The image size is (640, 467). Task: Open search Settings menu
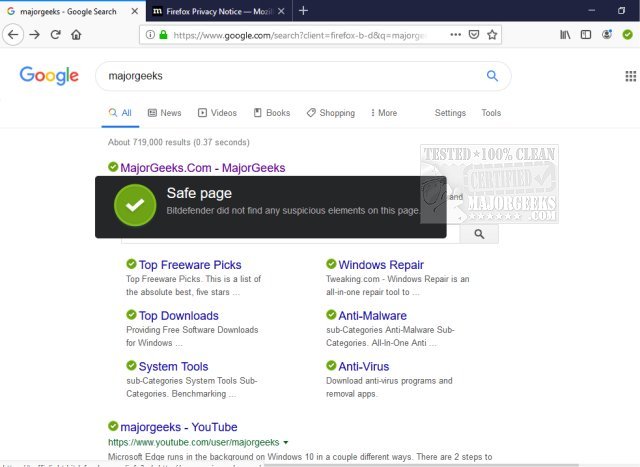(450, 113)
